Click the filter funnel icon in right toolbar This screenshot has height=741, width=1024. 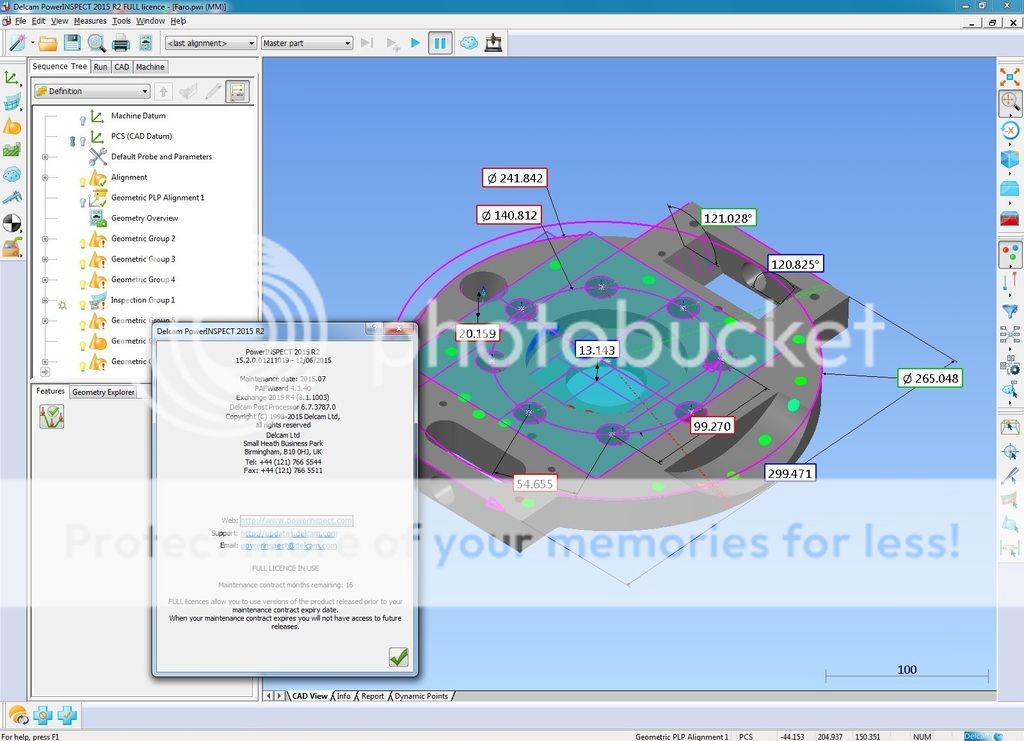click(x=1010, y=312)
